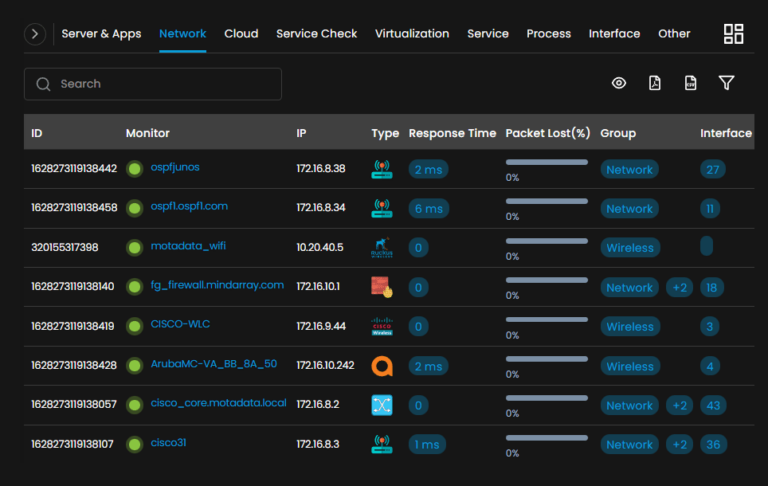The width and height of the screenshot is (768, 486).
Task: Open ArubaMC-VA_BB_BA_50 monitor details
Action: pyautogui.click(x=213, y=365)
